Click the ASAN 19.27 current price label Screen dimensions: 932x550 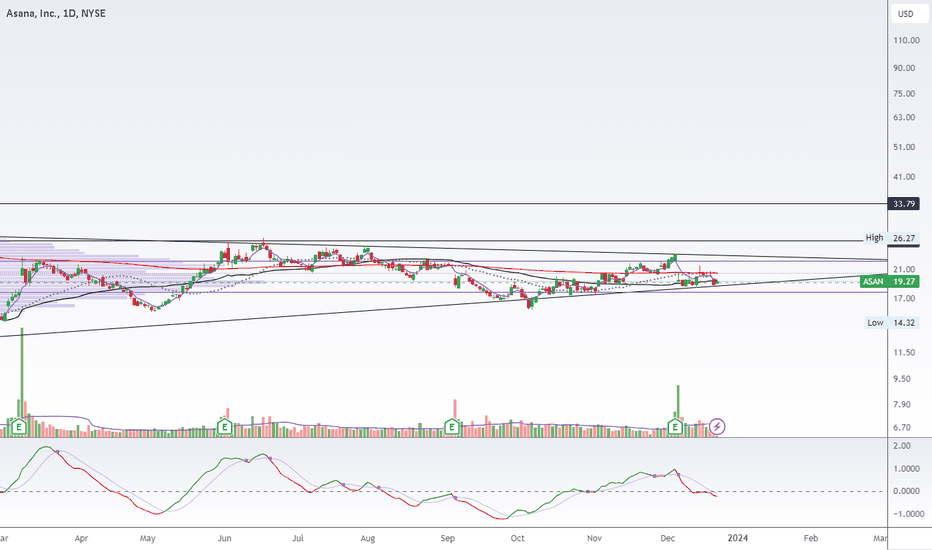pyautogui.click(x=889, y=281)
